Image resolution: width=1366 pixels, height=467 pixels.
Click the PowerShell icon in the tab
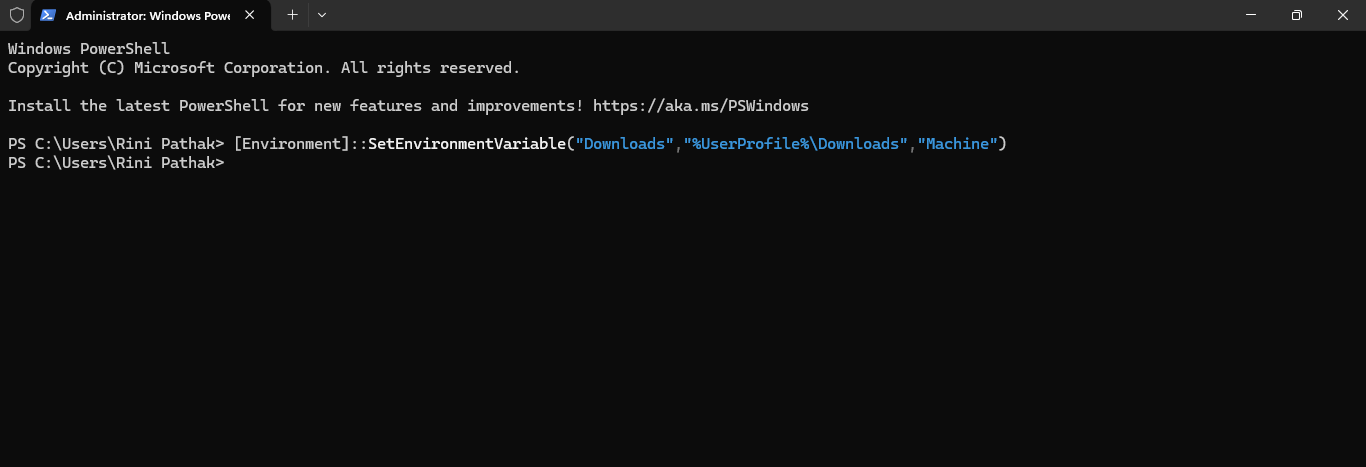click(48, 16)
